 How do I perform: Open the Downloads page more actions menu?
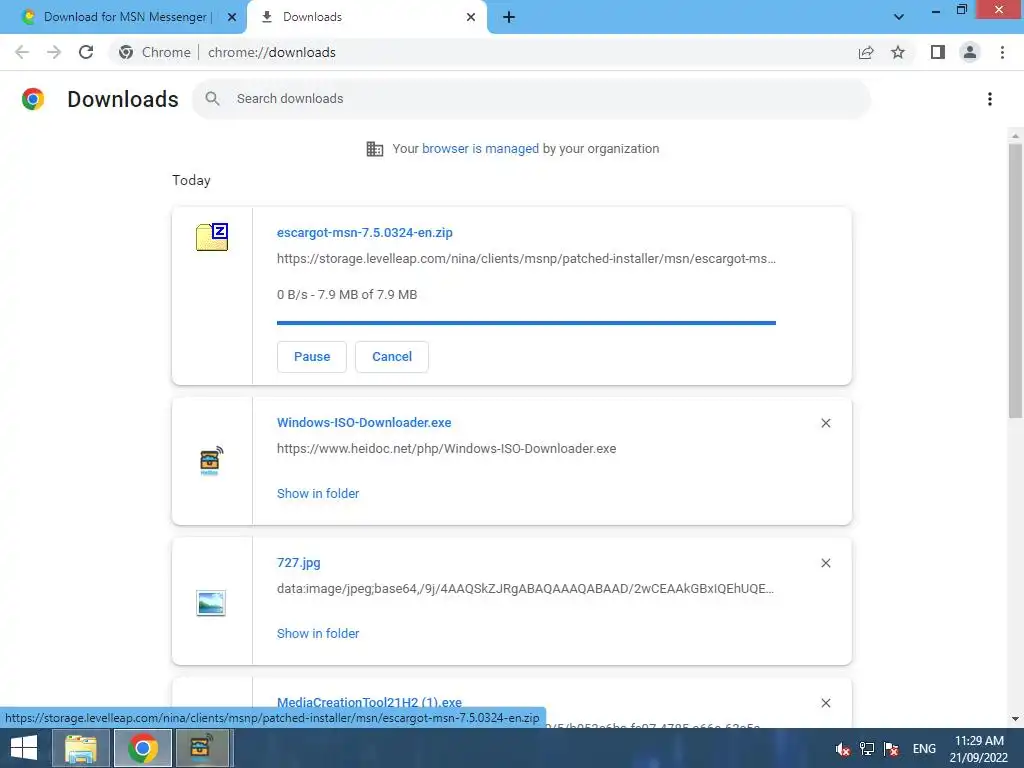pos(990,99)
